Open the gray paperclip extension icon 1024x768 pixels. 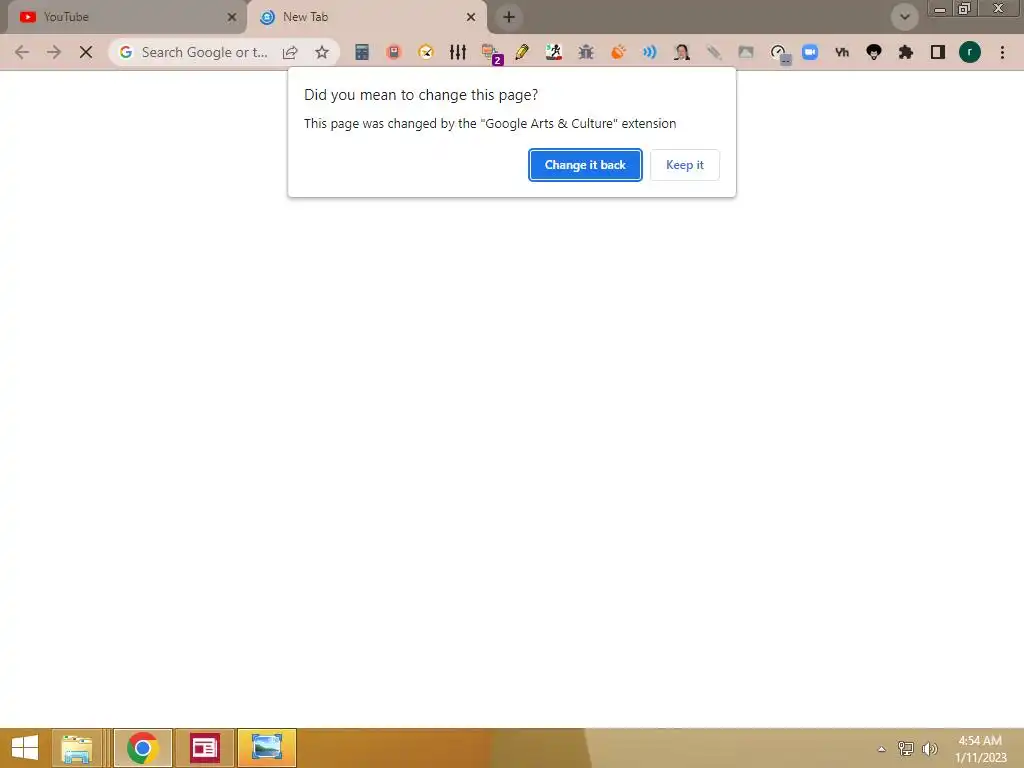714,52
